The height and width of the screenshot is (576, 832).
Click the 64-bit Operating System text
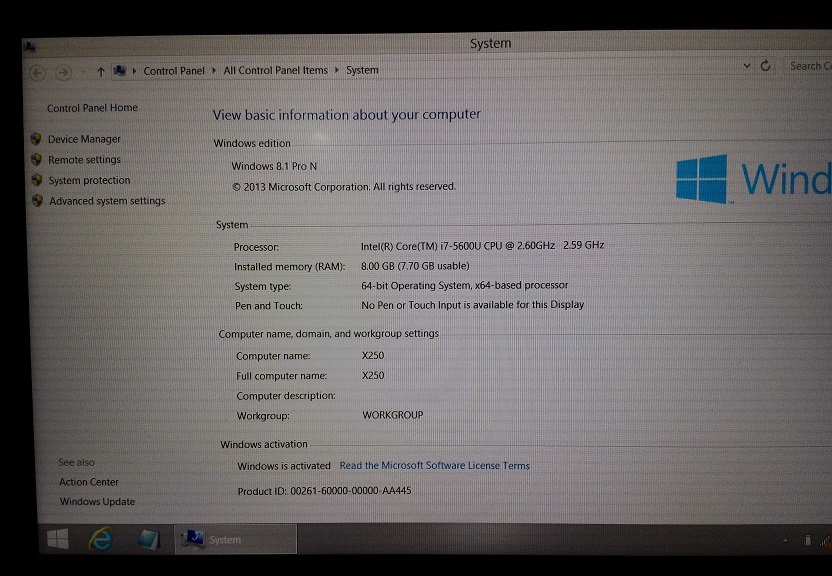click(x=464, y=285)
